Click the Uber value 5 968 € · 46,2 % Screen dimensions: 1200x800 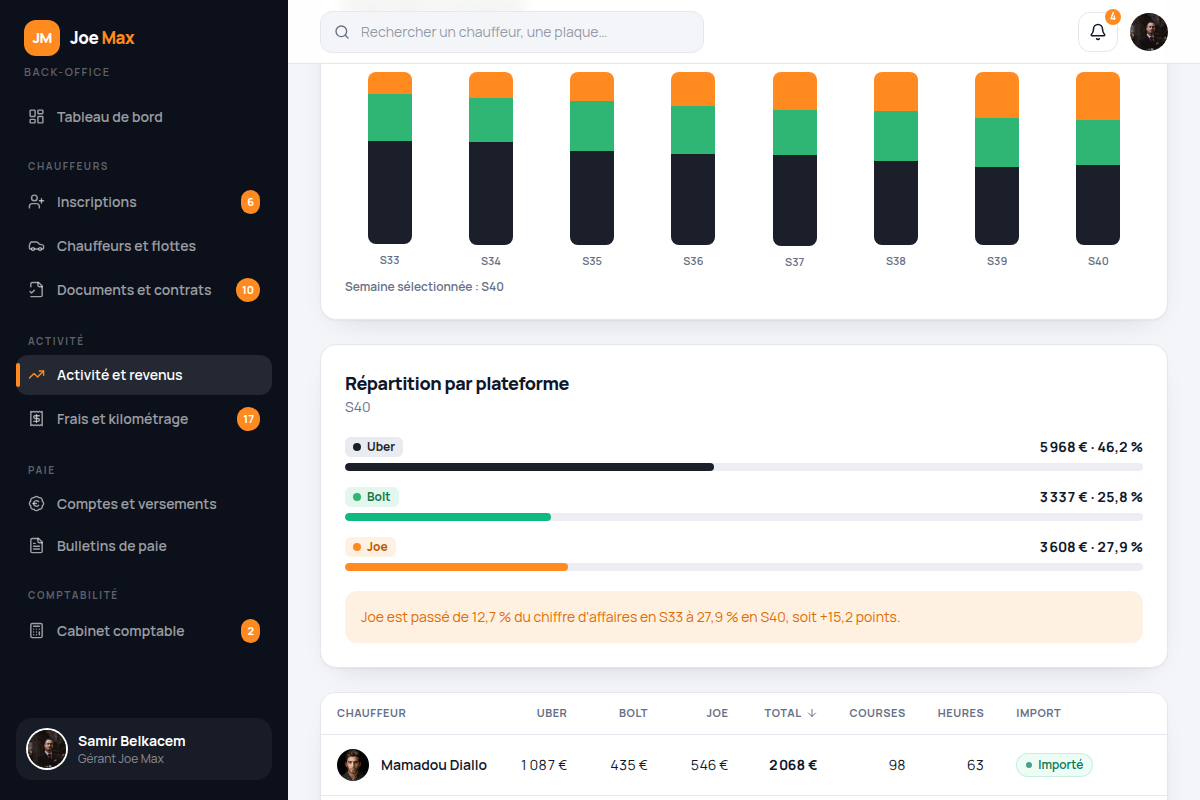point(1091,447)
